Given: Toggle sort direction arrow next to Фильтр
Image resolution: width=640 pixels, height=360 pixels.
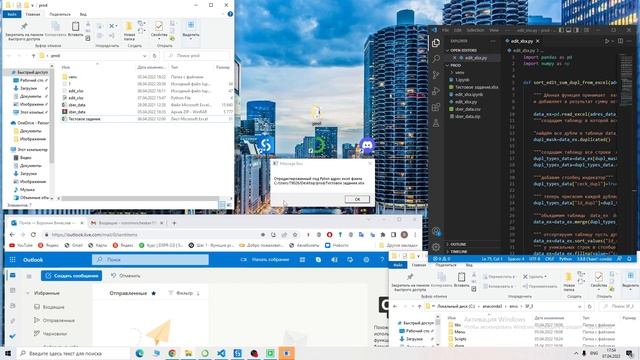Looking at the screenshot, I should (198, 293).
